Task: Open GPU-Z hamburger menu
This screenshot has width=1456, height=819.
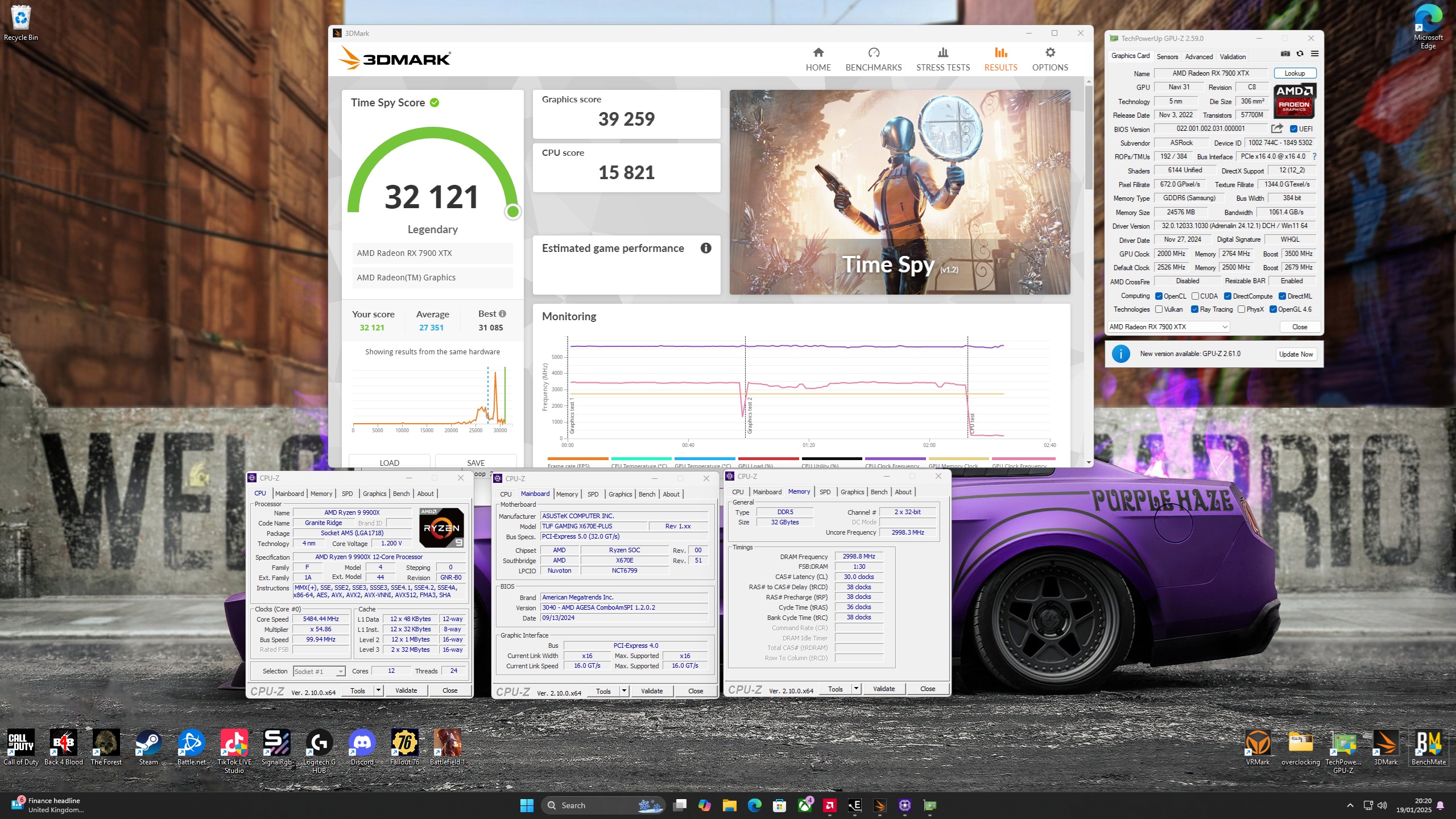Action: [x=1314, y=53]
